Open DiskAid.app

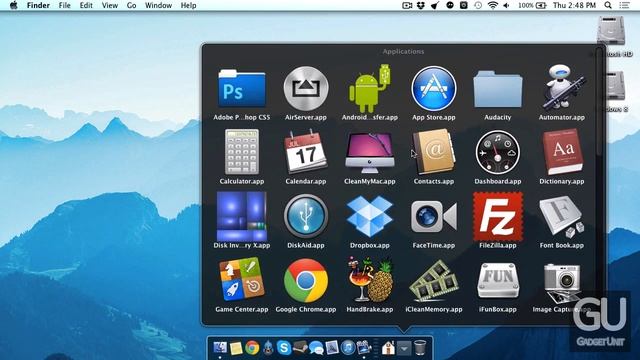pos(306,216)
